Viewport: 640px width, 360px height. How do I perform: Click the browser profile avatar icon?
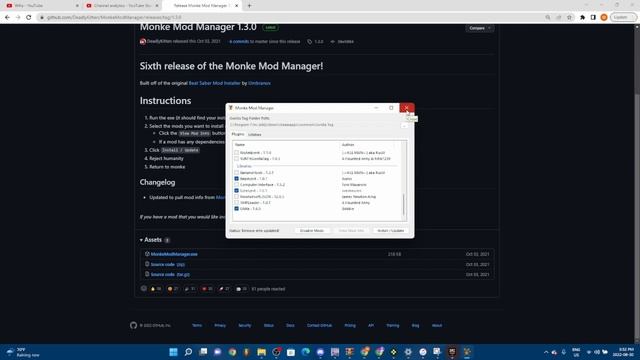(604, 18)
